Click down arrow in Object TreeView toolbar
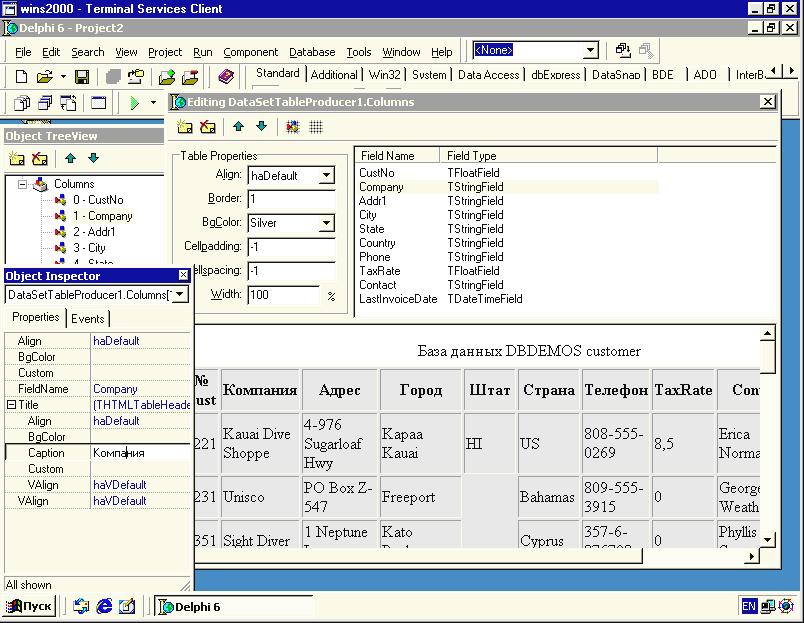 (x=93, y=158)
